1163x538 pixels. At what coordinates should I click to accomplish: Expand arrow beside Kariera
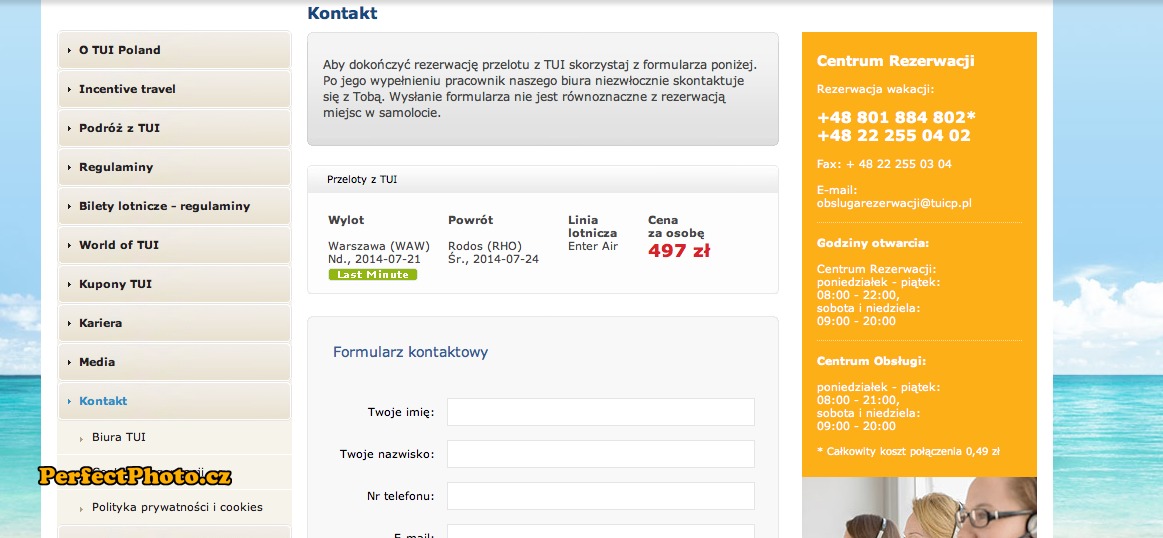[70, 324]
